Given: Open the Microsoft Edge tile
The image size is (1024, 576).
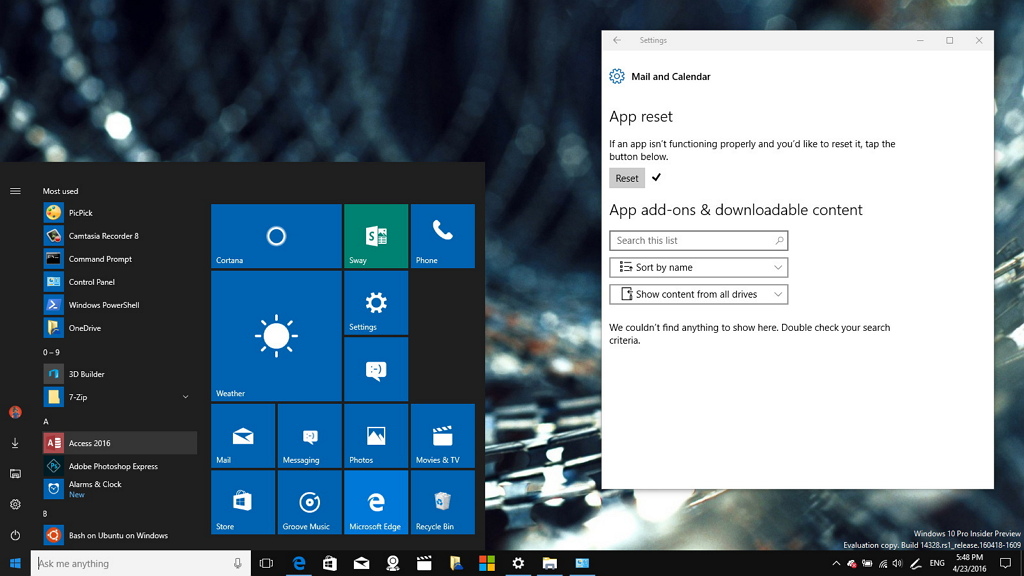Looking at the screenshot, I should coord(376,502).
